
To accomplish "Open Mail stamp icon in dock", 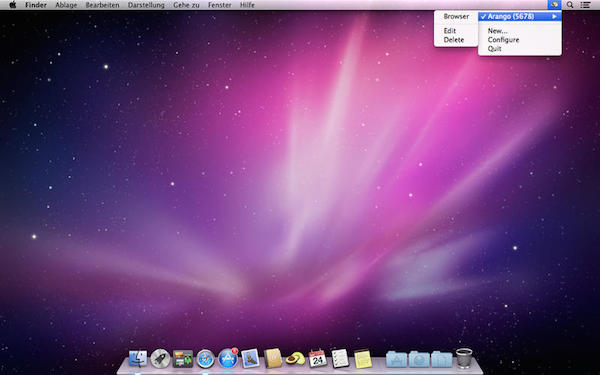I will (250, 359).
